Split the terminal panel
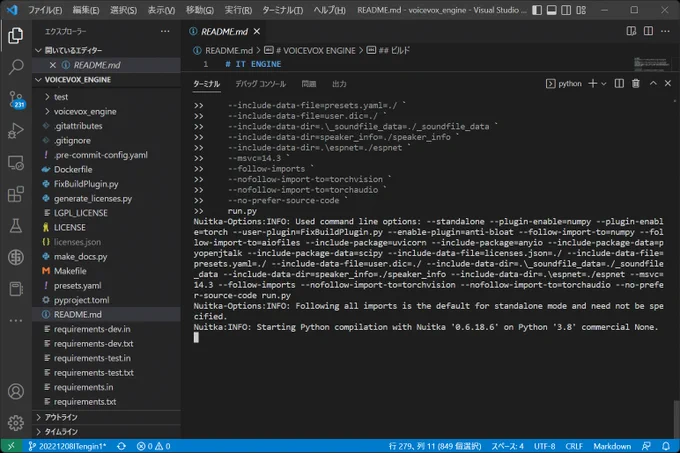The height and width of the screenshot is (453, 680). coord(619,83)
